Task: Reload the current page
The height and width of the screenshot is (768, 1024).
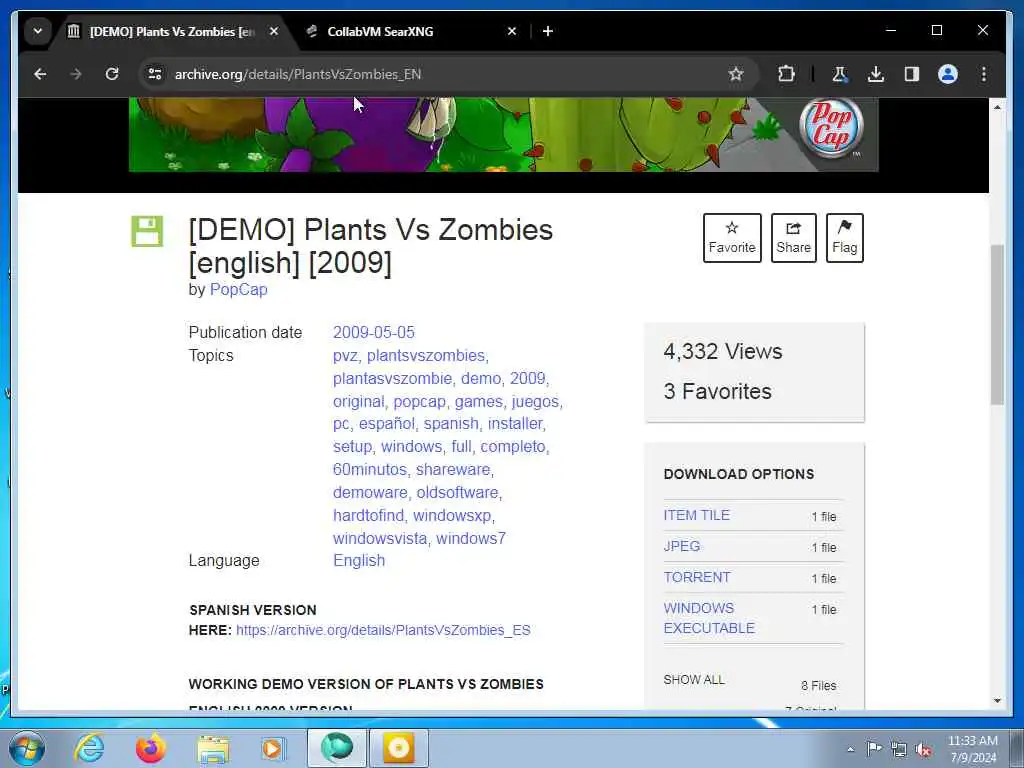Action: [x=112, y=74]
